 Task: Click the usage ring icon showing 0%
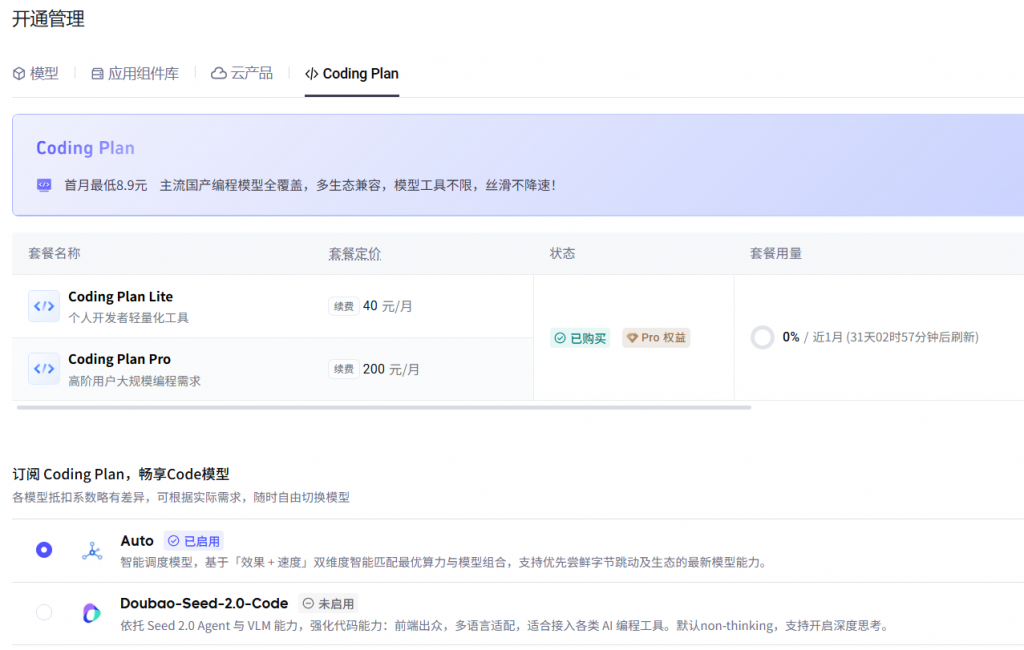(762, 337)
